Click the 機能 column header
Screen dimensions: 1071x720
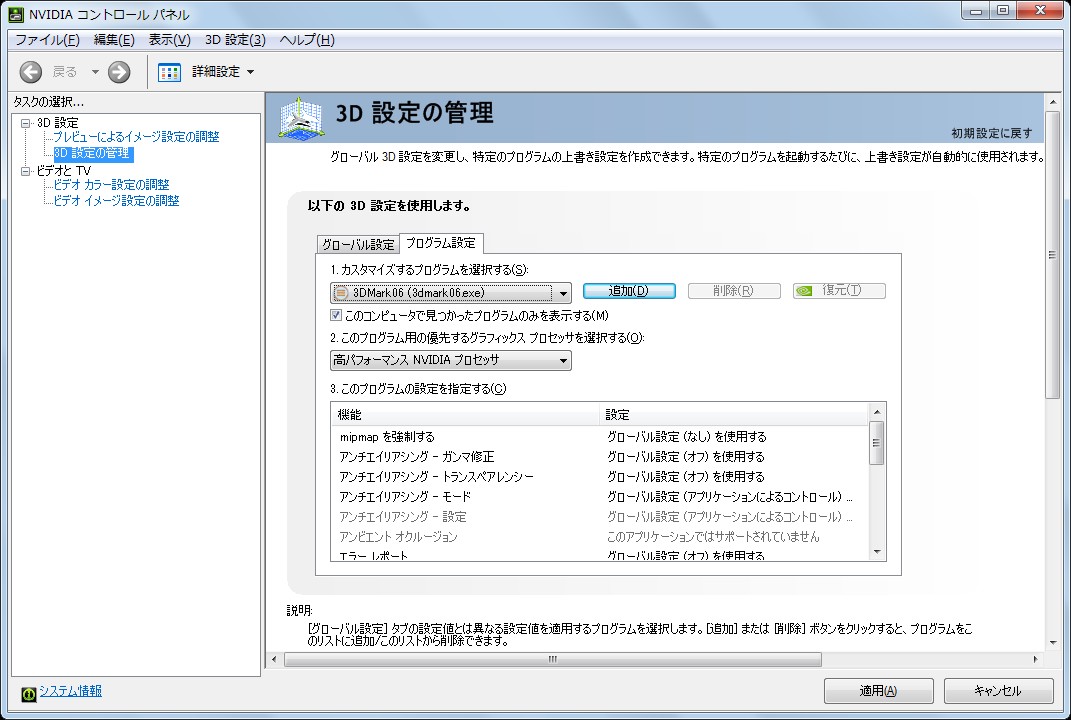[x=465, y=415]
